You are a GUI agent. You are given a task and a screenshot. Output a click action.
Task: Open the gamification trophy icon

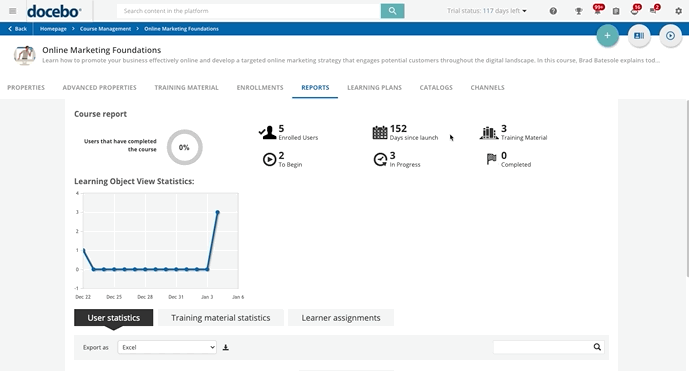(579, 11)
